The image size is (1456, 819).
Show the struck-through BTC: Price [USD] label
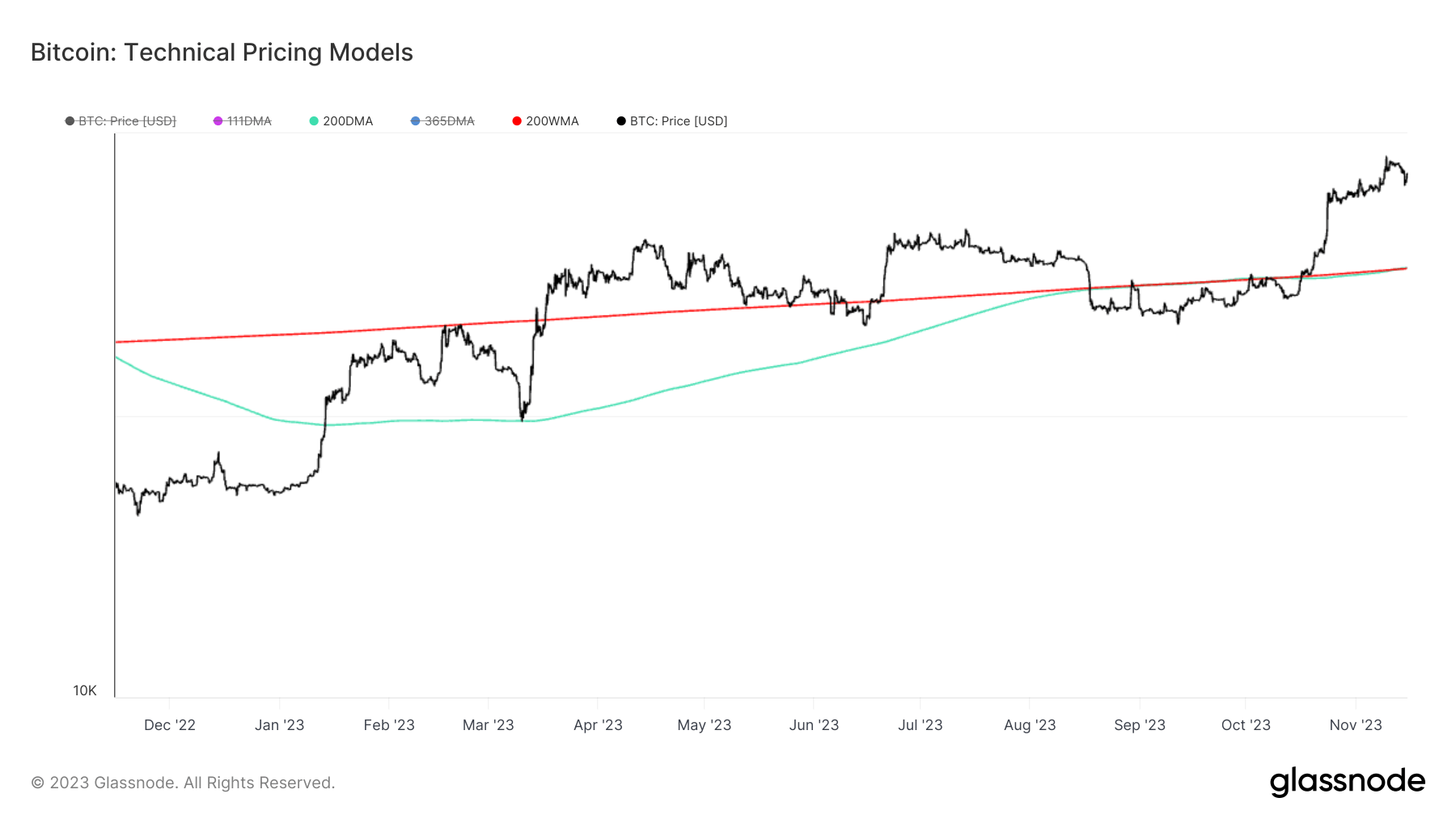[127, 121]
